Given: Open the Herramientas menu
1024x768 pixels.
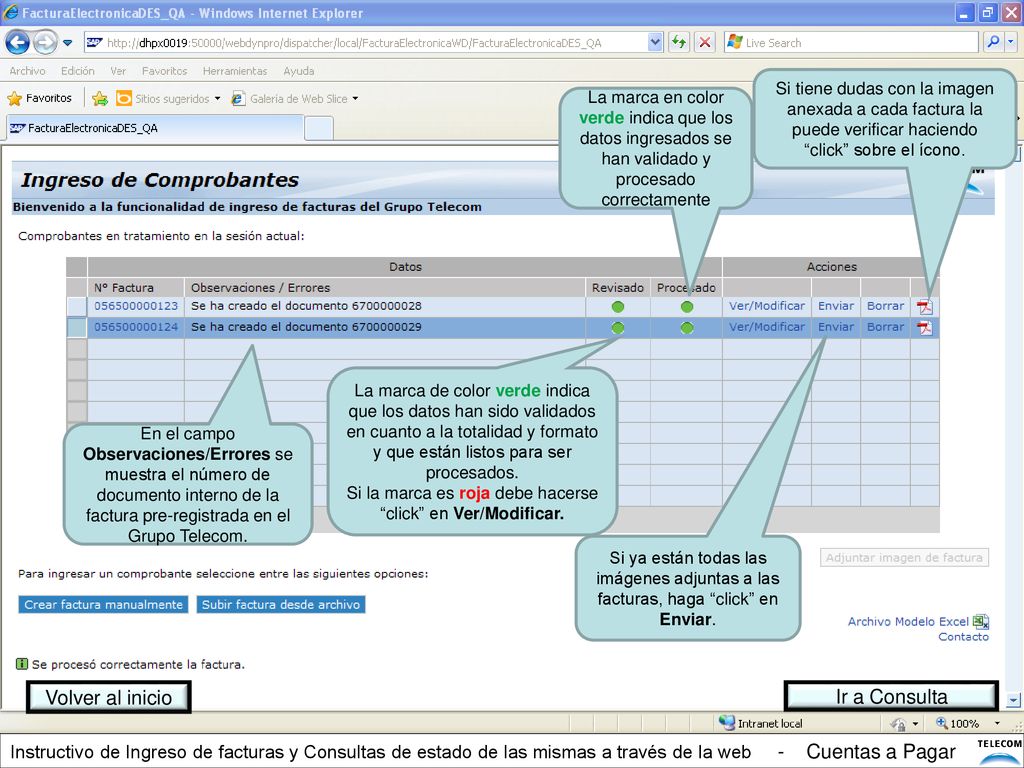Looking at the screenshot, I should (235, 71).
